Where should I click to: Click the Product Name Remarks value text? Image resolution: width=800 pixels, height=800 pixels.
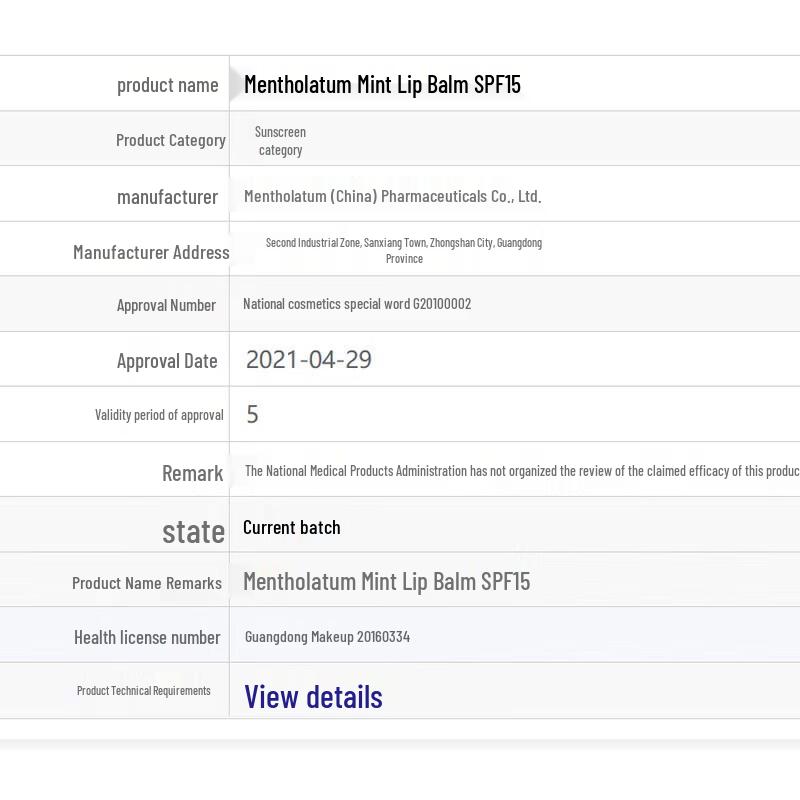tap(386, 581)
